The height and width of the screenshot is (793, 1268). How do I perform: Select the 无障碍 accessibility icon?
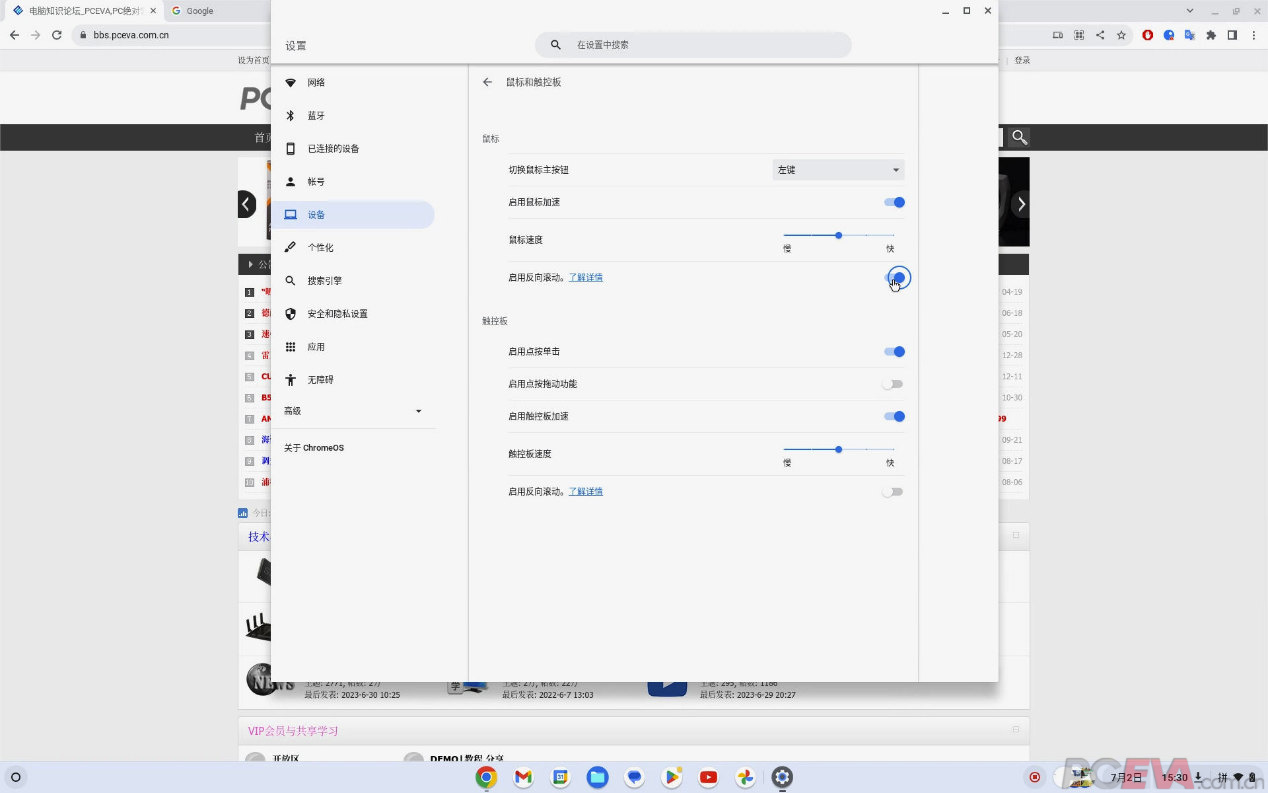point(290,379)
